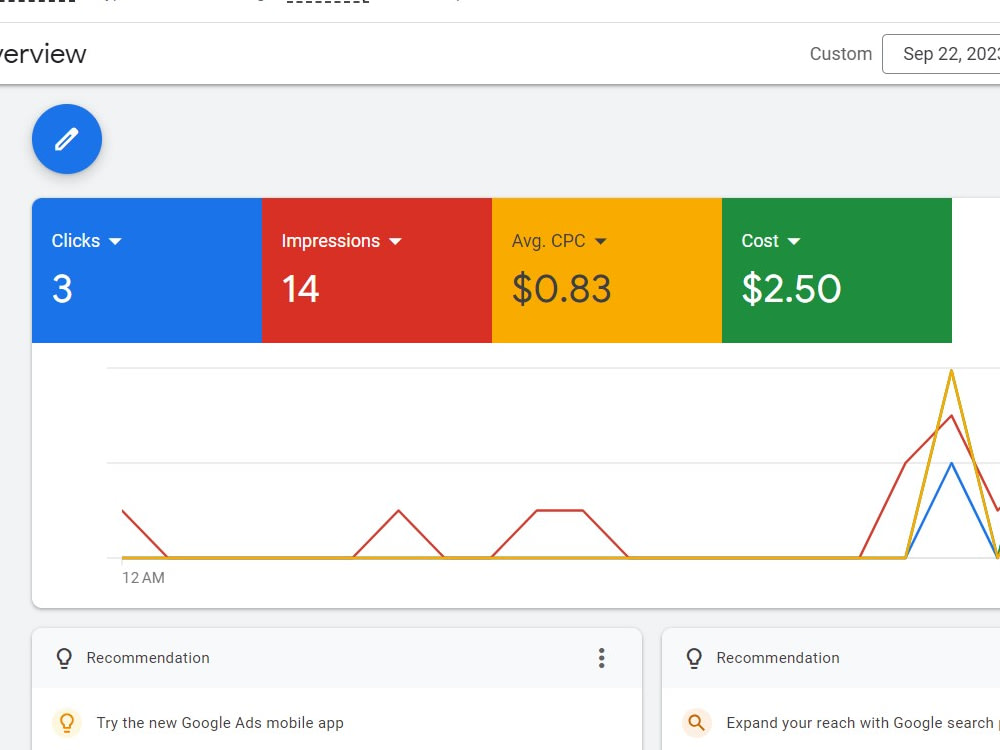Click the Overview page heading
This screenshot has height=750, width=1000.
click(x=42, y=54)
